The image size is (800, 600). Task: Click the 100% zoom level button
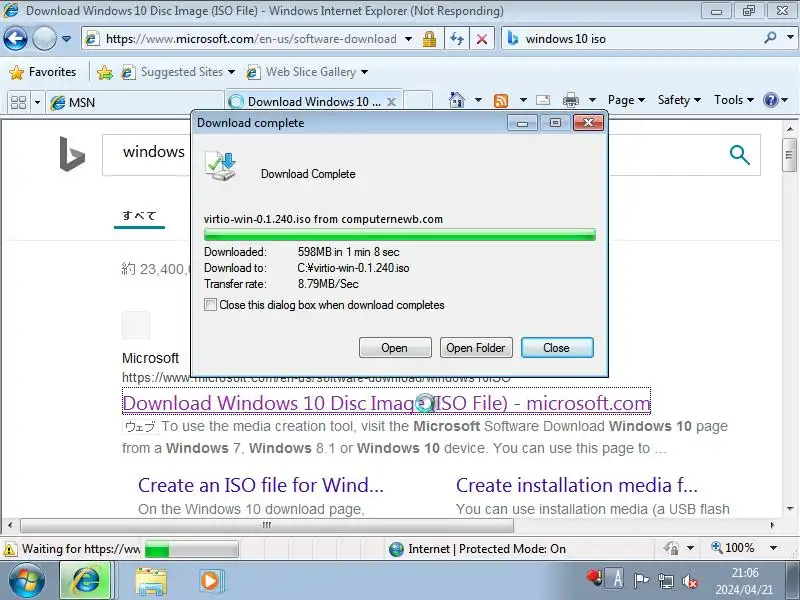point(733,548)
